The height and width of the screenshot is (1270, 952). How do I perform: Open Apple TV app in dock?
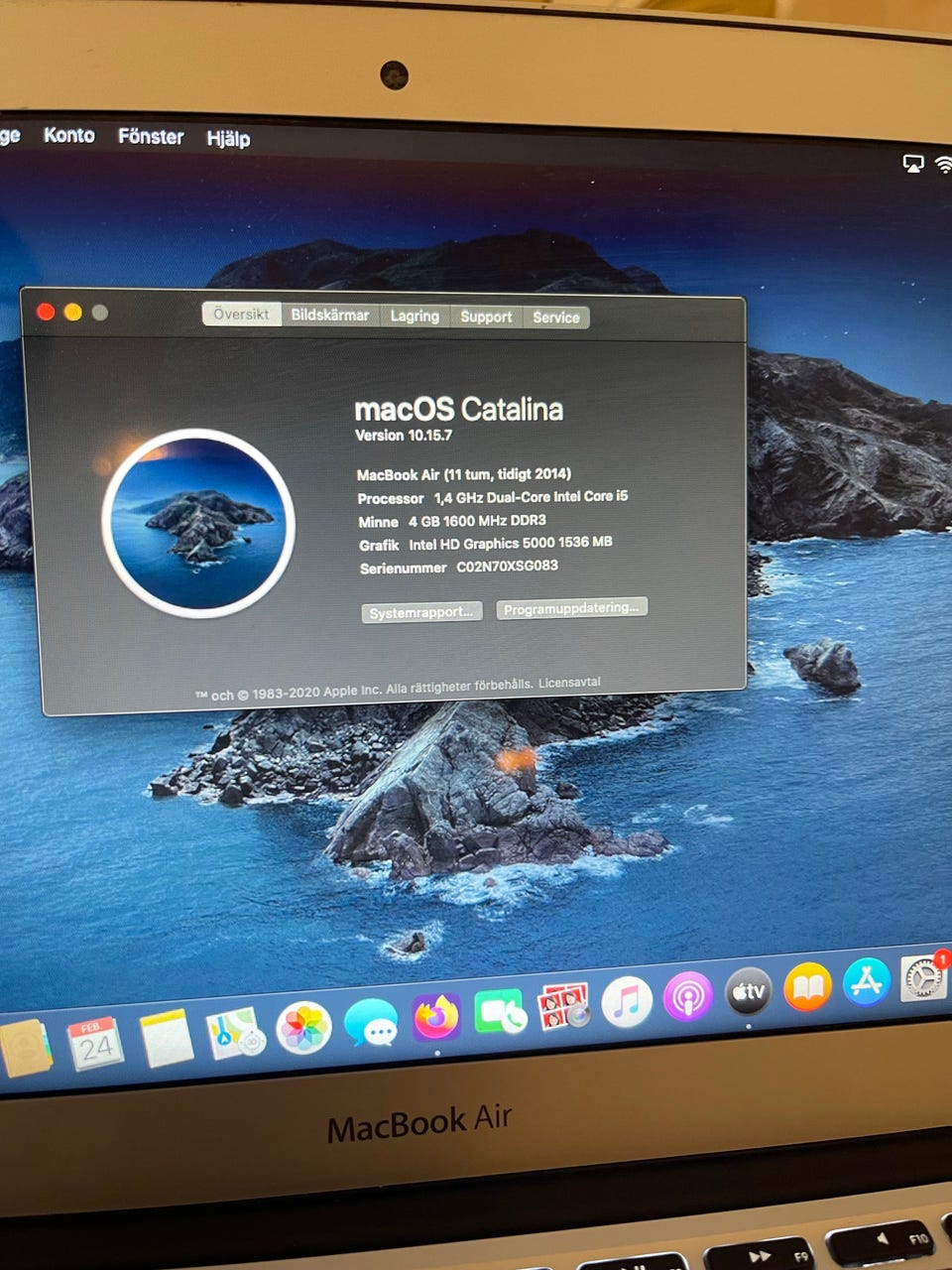coord(749,991)
